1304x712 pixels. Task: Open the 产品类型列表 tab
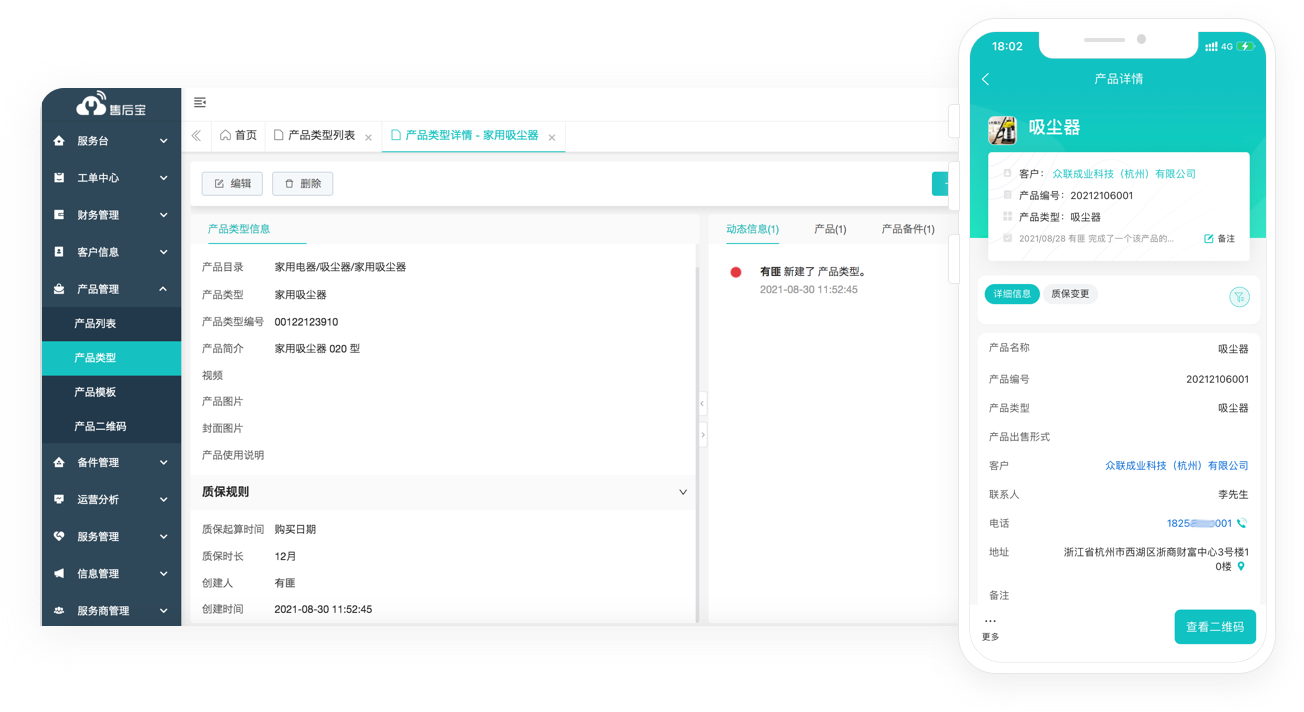pyautogui.click(x=321, y=136)
